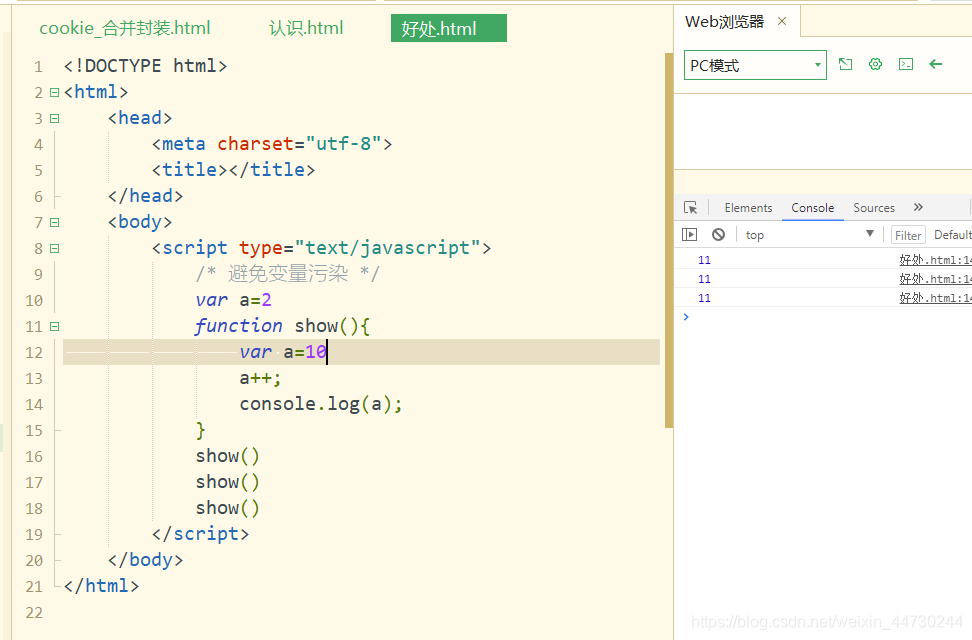Click the <!DOCTYPE html> line
This screenshot has width=972, height=640.
146,66
